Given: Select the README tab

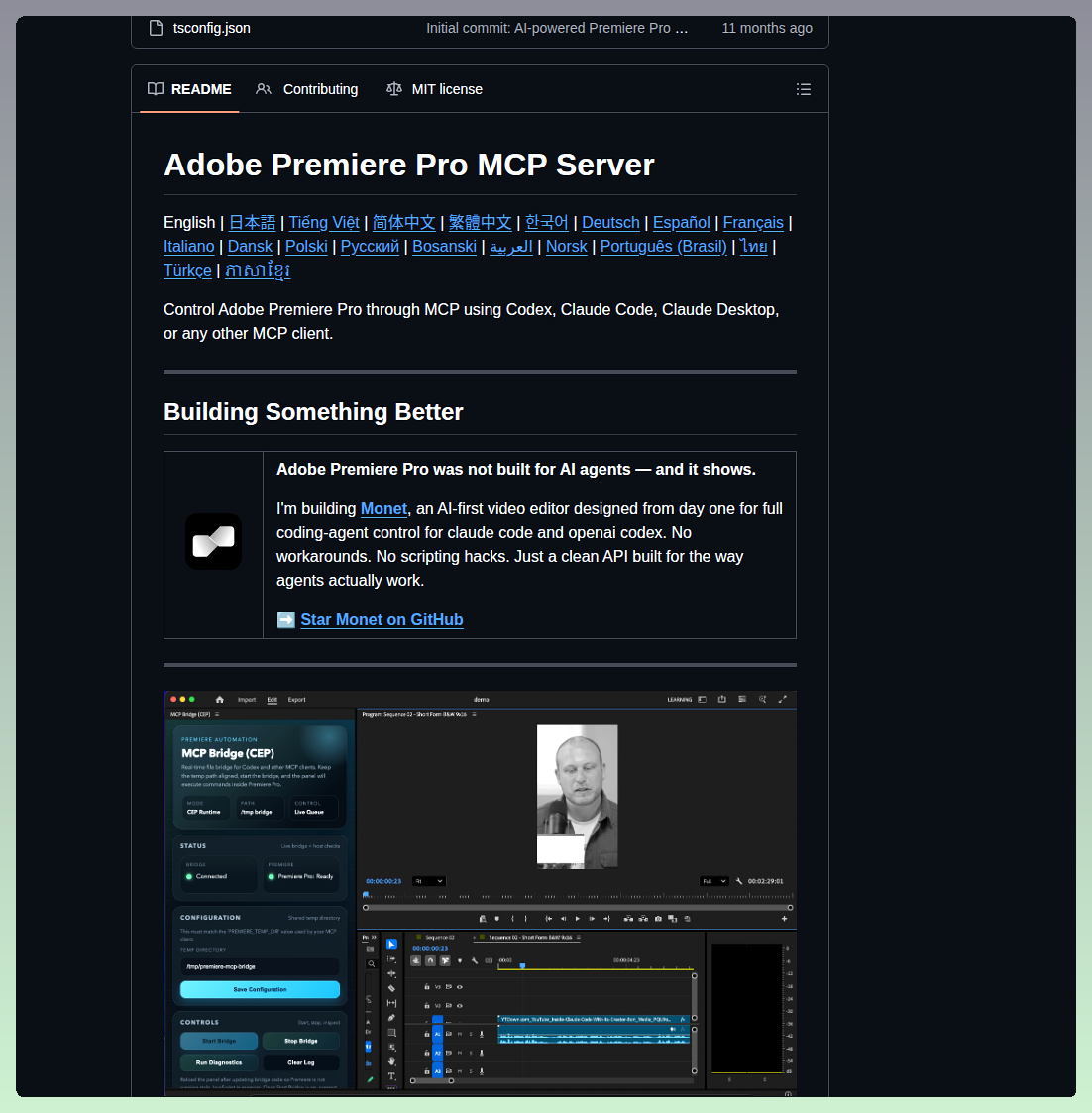Looking at the screenshot, I should point(189,89).
